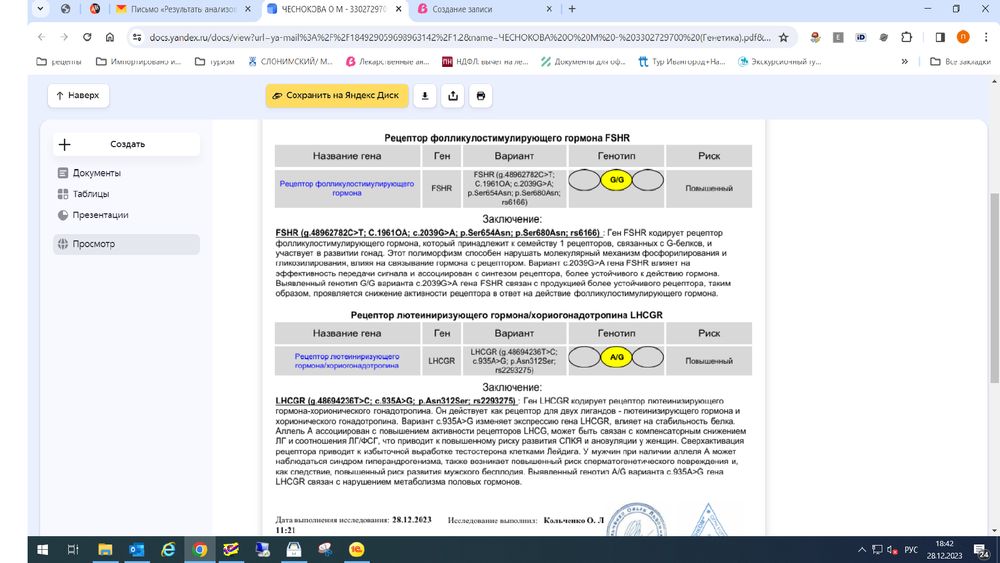This screenshot has width=1000, height=563.
Task: Open the orange profile avatar
Action: [963, 37]
